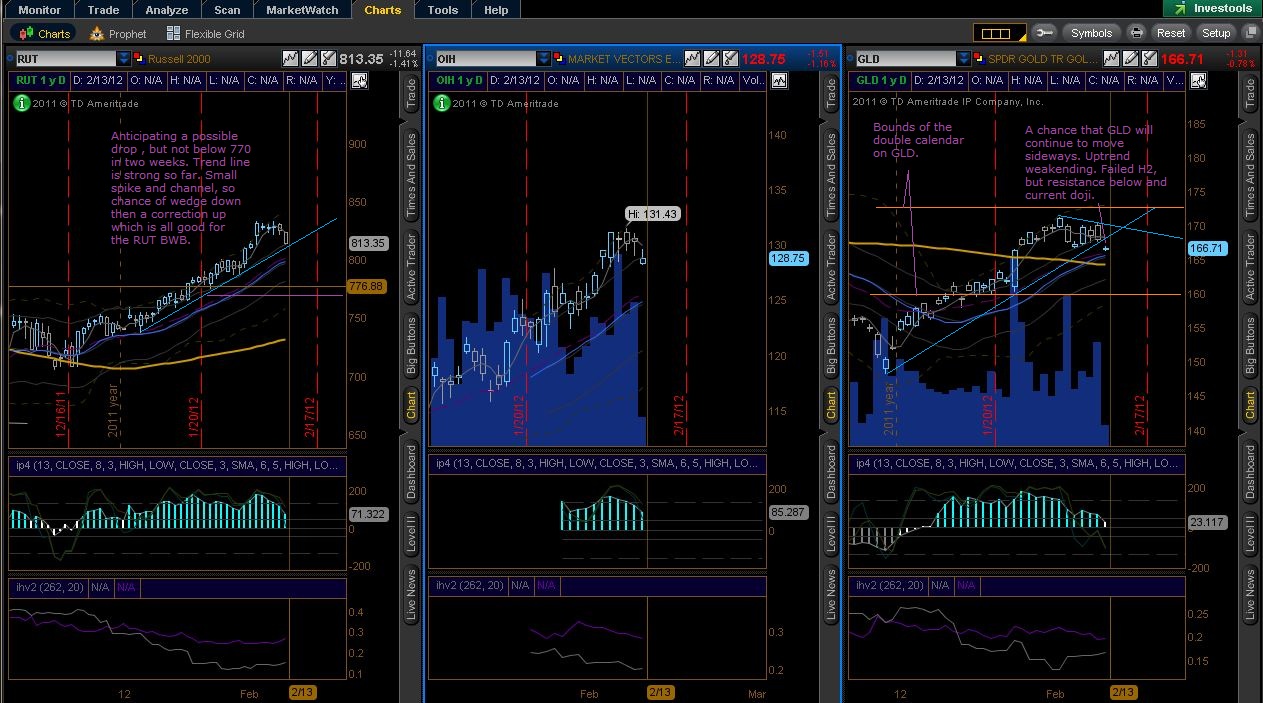This screenshot has height=703, width=1263.
Task: Open chart style settings for the OIH chart
Action: pos(693,59)
